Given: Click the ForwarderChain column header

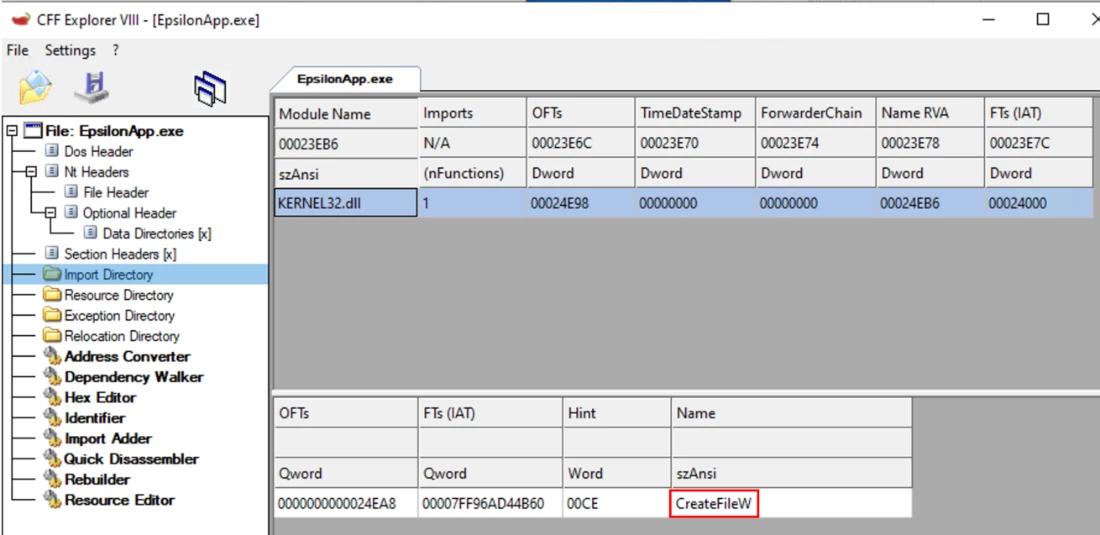Looking at the screenshot, I should 816,113.
